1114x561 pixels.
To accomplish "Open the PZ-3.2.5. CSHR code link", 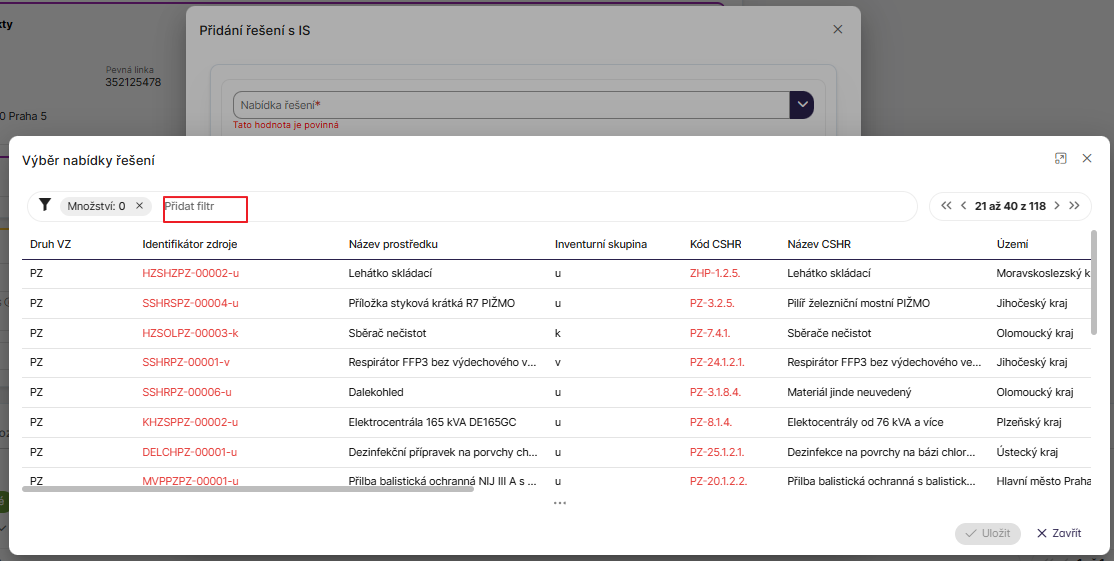I will [712, 303].
